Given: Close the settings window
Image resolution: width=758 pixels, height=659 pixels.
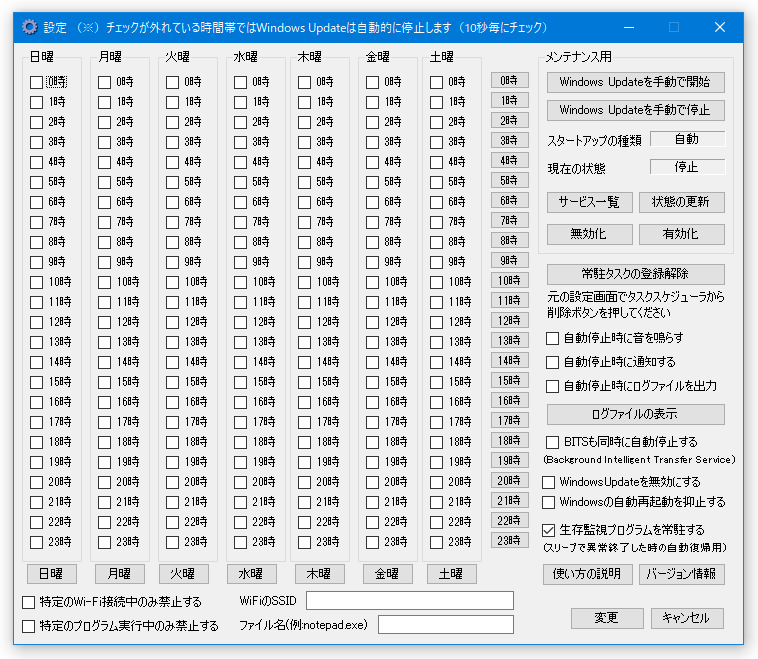Looking at the screenshot, I should tap(720, 28).
